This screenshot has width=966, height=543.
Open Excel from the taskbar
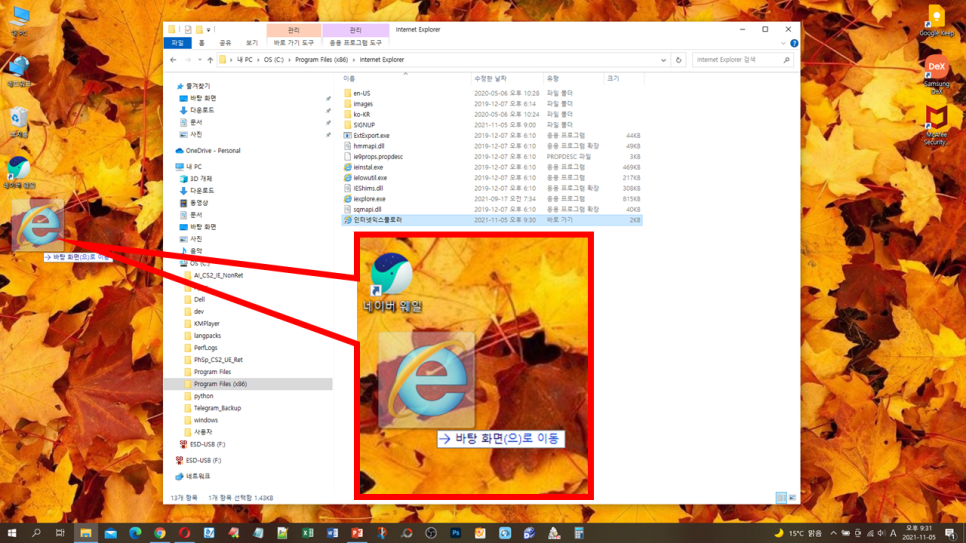coord(307,533)
